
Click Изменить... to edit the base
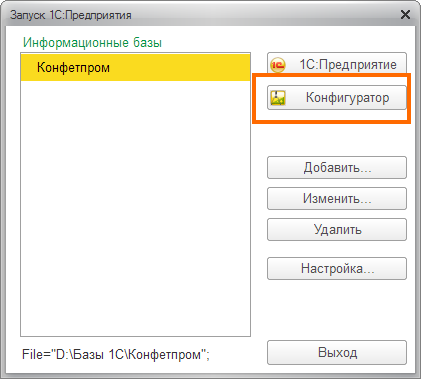click(337, 199)
